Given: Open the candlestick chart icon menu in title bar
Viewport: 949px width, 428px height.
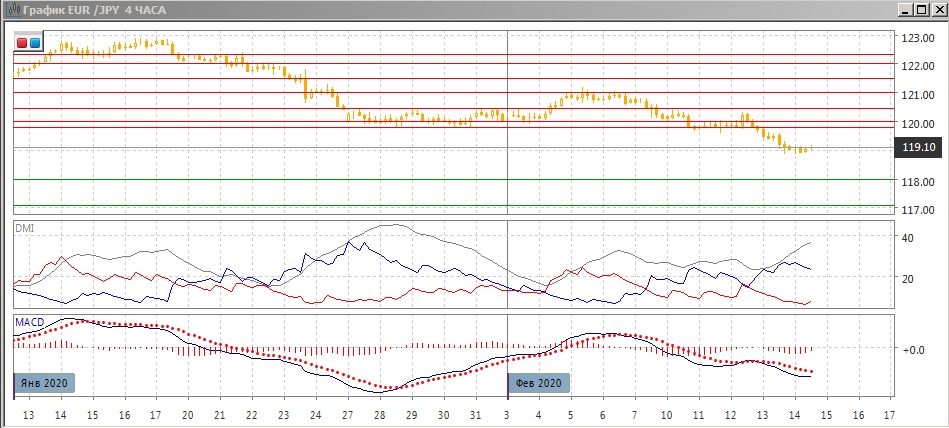Looking at the screenshot, I should [x=13, y=10].
